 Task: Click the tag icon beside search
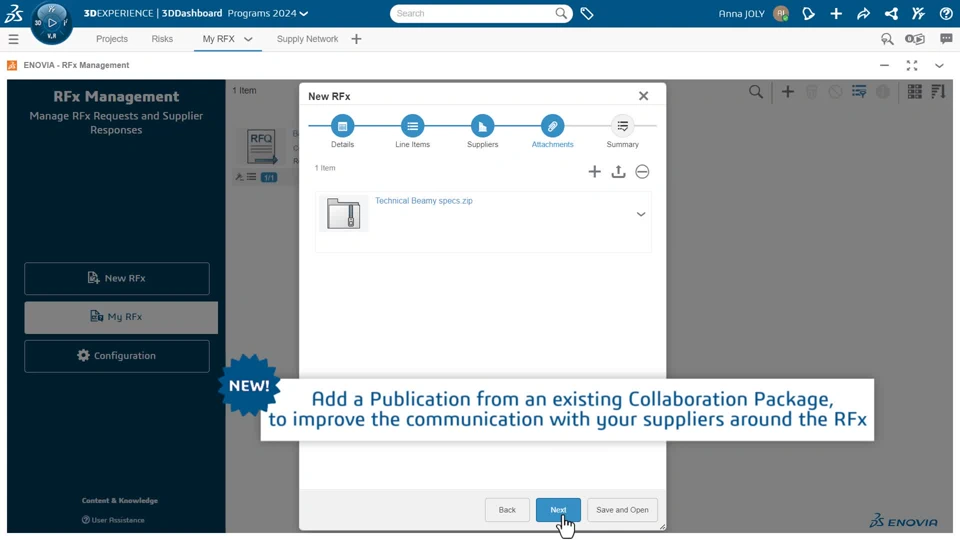[587, 13]
